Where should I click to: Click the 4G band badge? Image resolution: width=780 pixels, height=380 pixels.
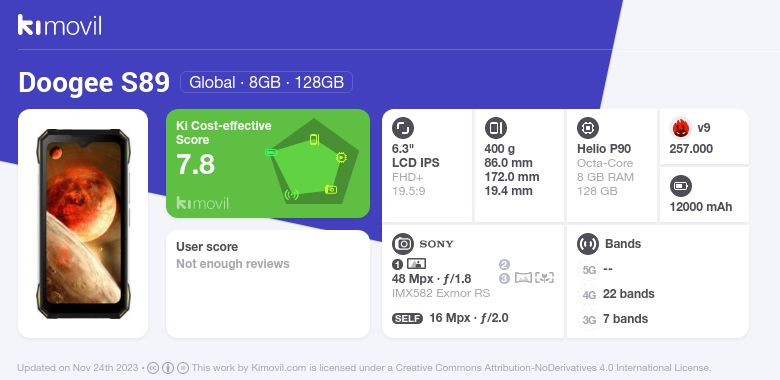click(x=589, y=294)
